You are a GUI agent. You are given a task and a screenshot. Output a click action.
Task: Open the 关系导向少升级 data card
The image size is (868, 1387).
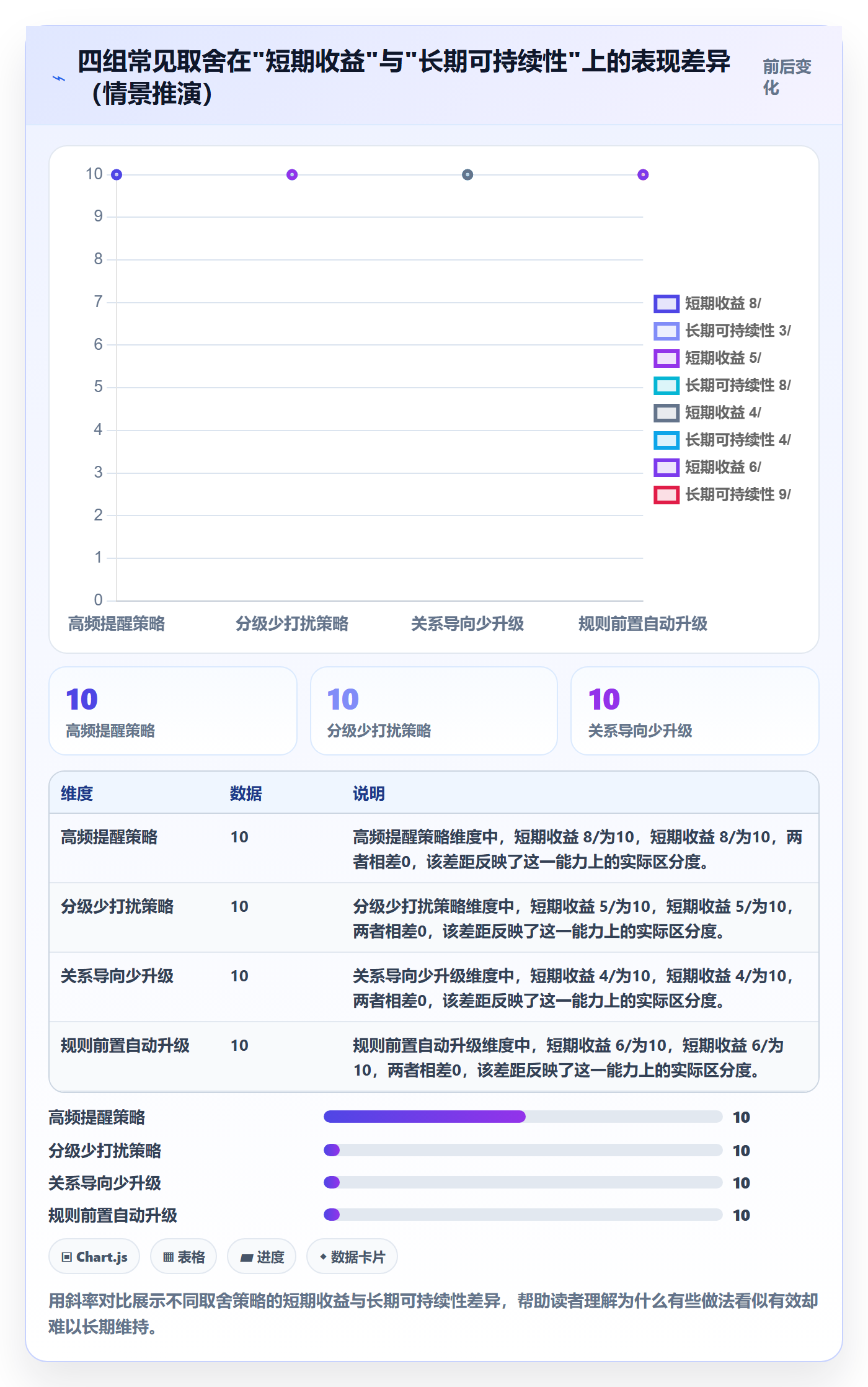[x=695, y=711]
